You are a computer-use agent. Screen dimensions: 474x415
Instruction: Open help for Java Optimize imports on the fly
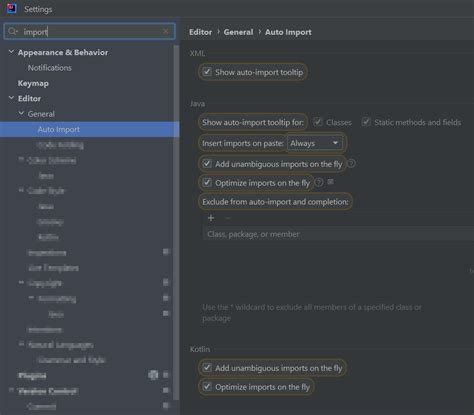[319, 182]
